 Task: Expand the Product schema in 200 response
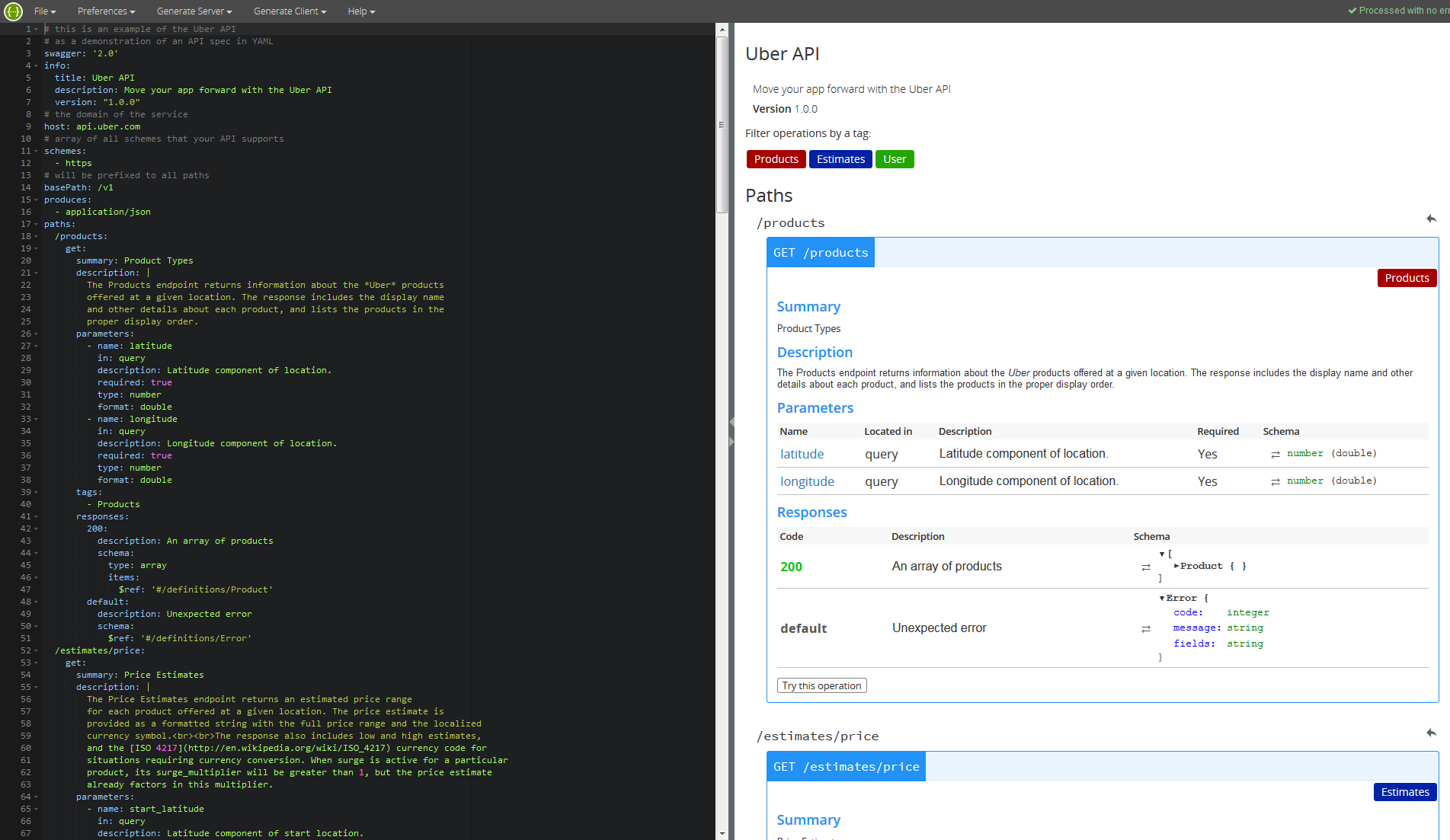click(1176, 566)
